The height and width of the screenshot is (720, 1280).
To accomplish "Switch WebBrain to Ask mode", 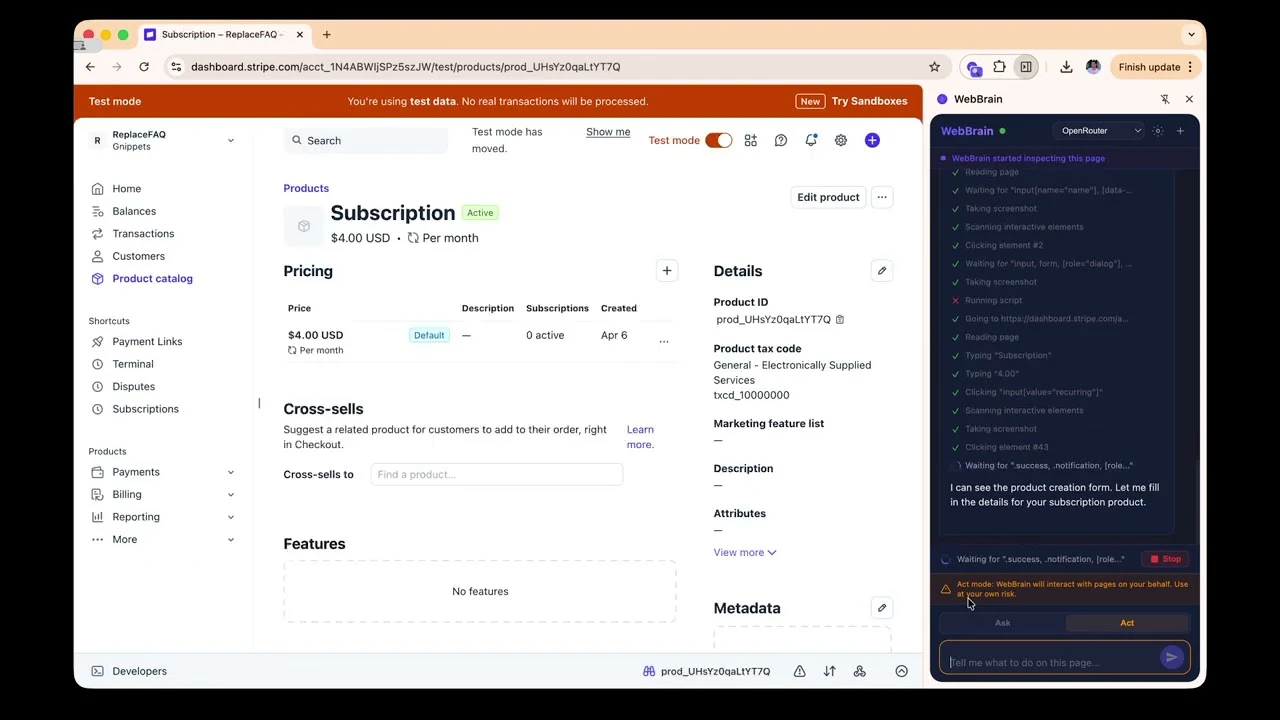I will [1002, 623].
